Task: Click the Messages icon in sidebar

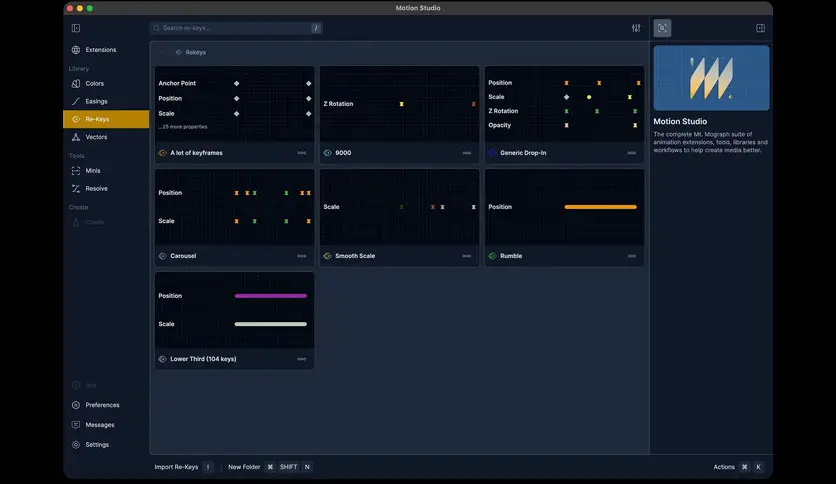Action: point(76,425)
